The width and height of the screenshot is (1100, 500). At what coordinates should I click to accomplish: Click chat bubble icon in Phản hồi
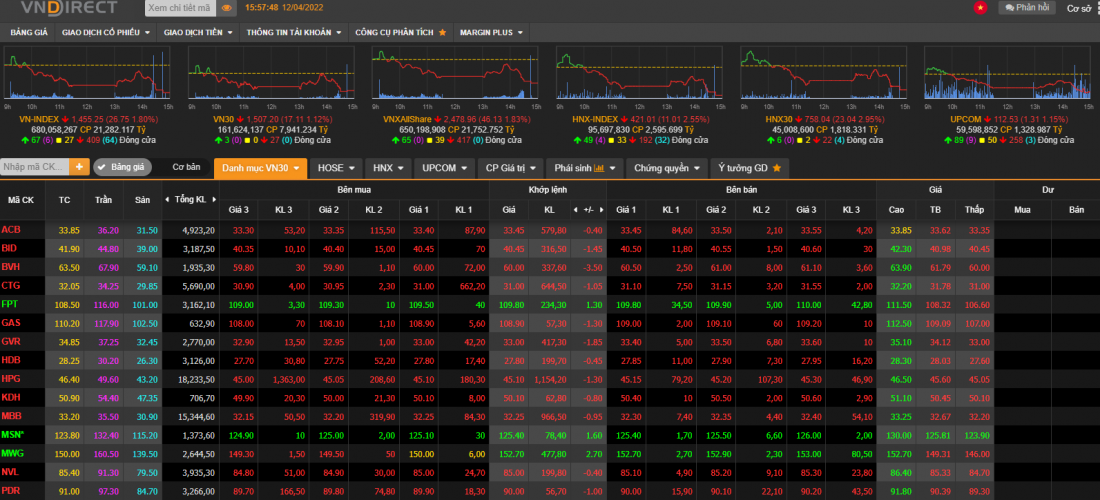click(x=1010, y=8)
